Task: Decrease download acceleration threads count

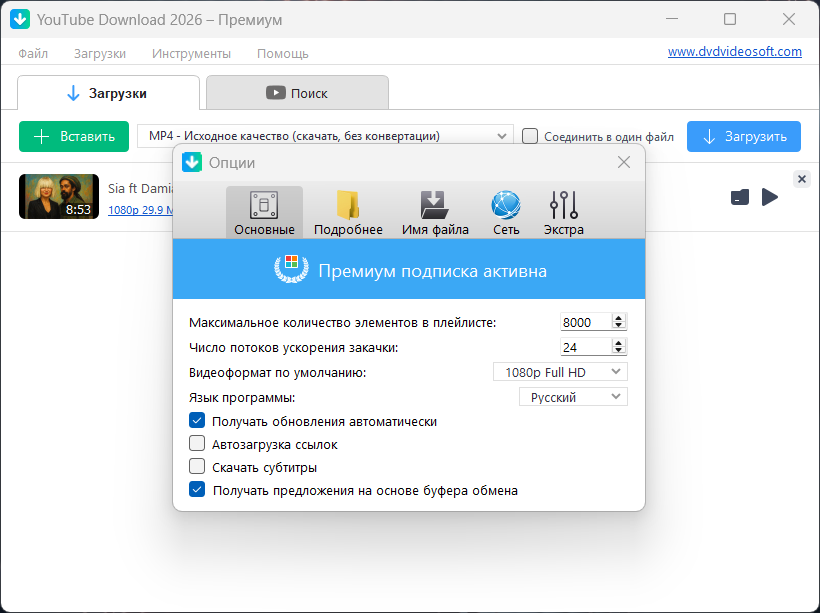Action: [619, 350]
